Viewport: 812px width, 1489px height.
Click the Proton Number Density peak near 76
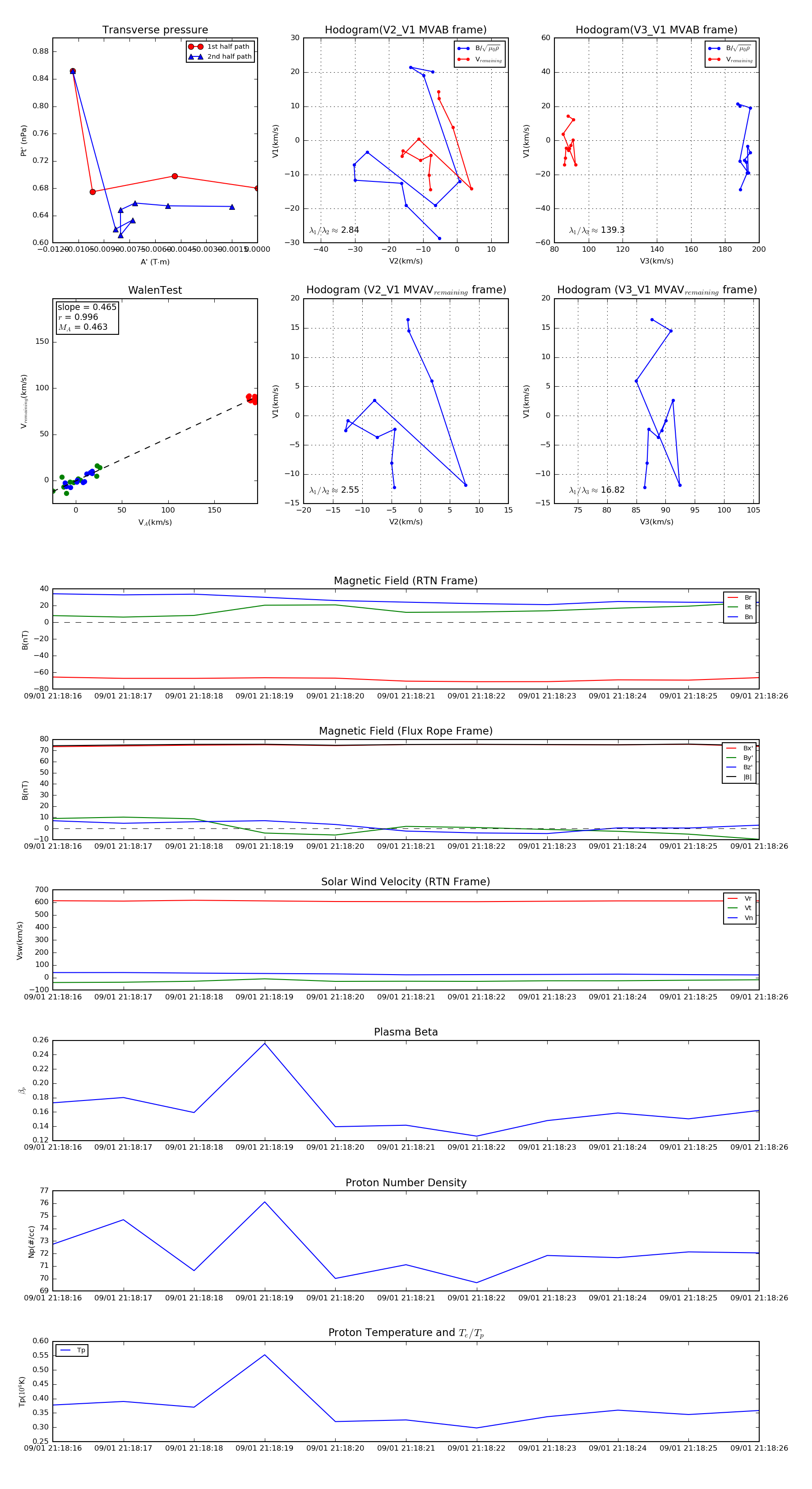coord(265,1202)
